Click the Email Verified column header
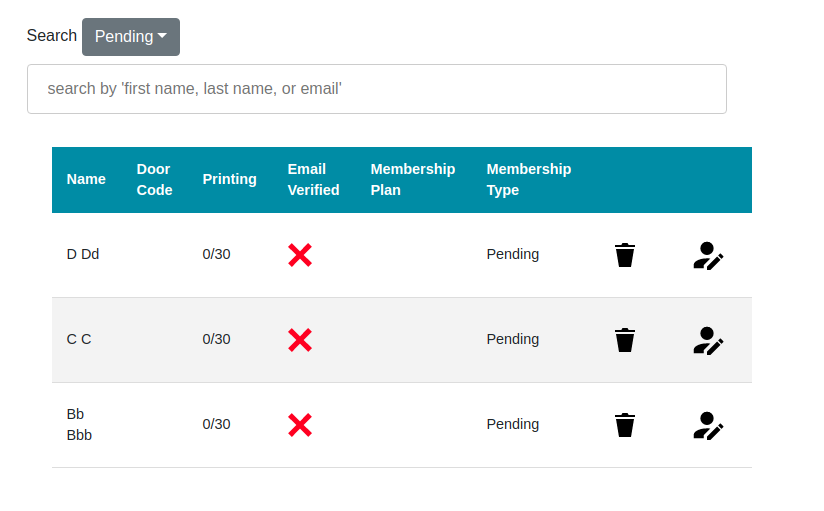The image size is (824, 511). point(313,180)
